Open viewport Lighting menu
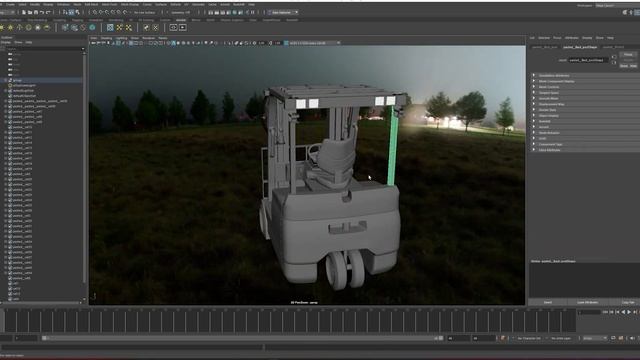Image resolution: width=640 pixels, height=360 pixels. 121,38
